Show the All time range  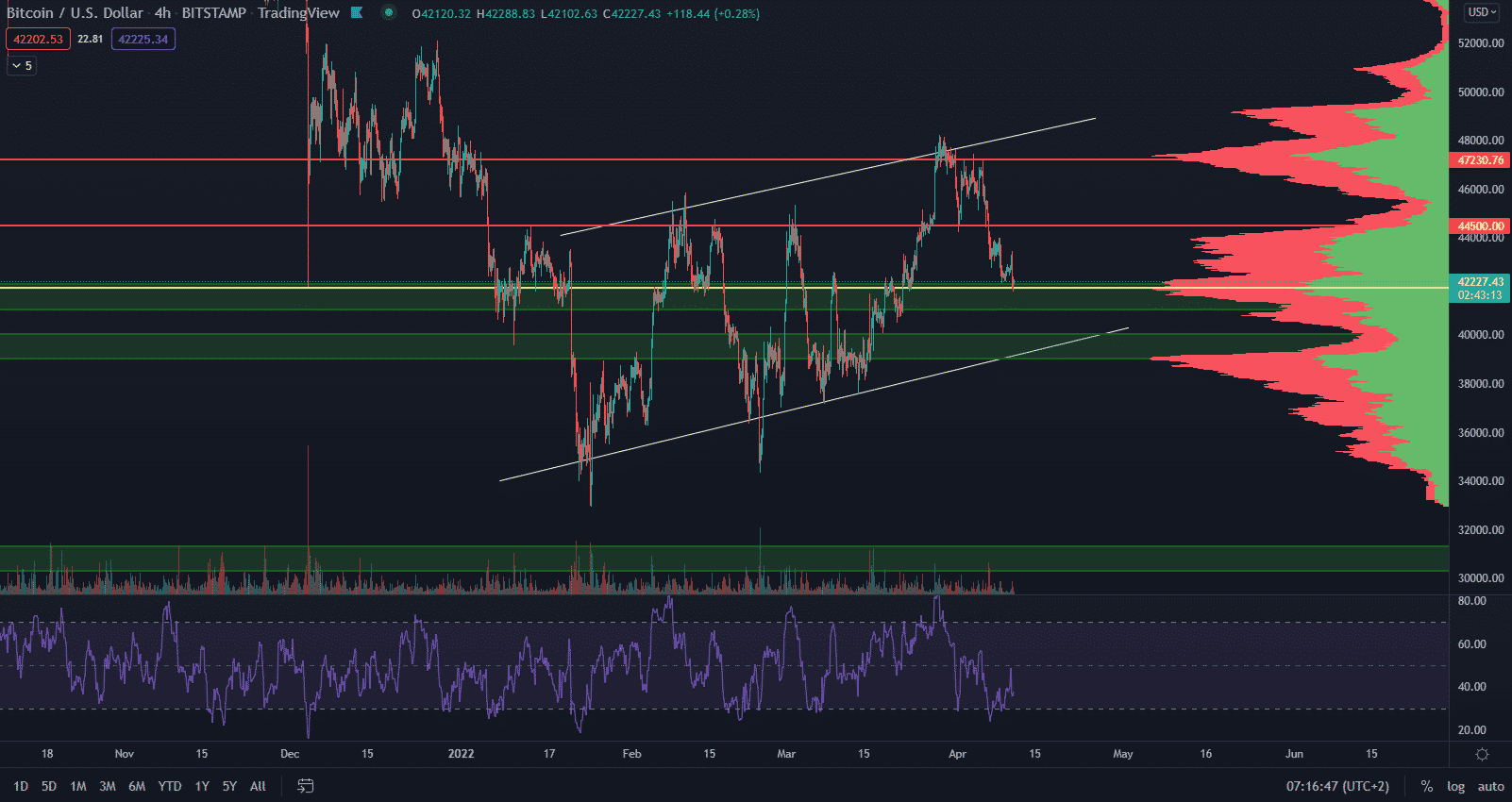coord(258,786)
